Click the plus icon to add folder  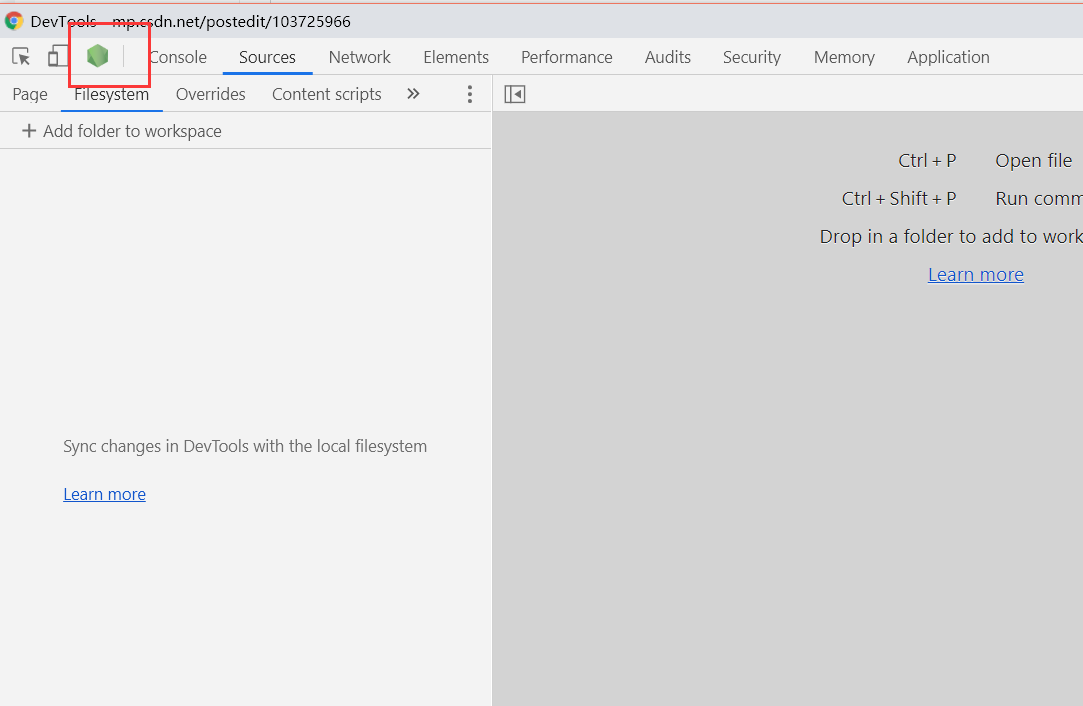click(28, 130)
